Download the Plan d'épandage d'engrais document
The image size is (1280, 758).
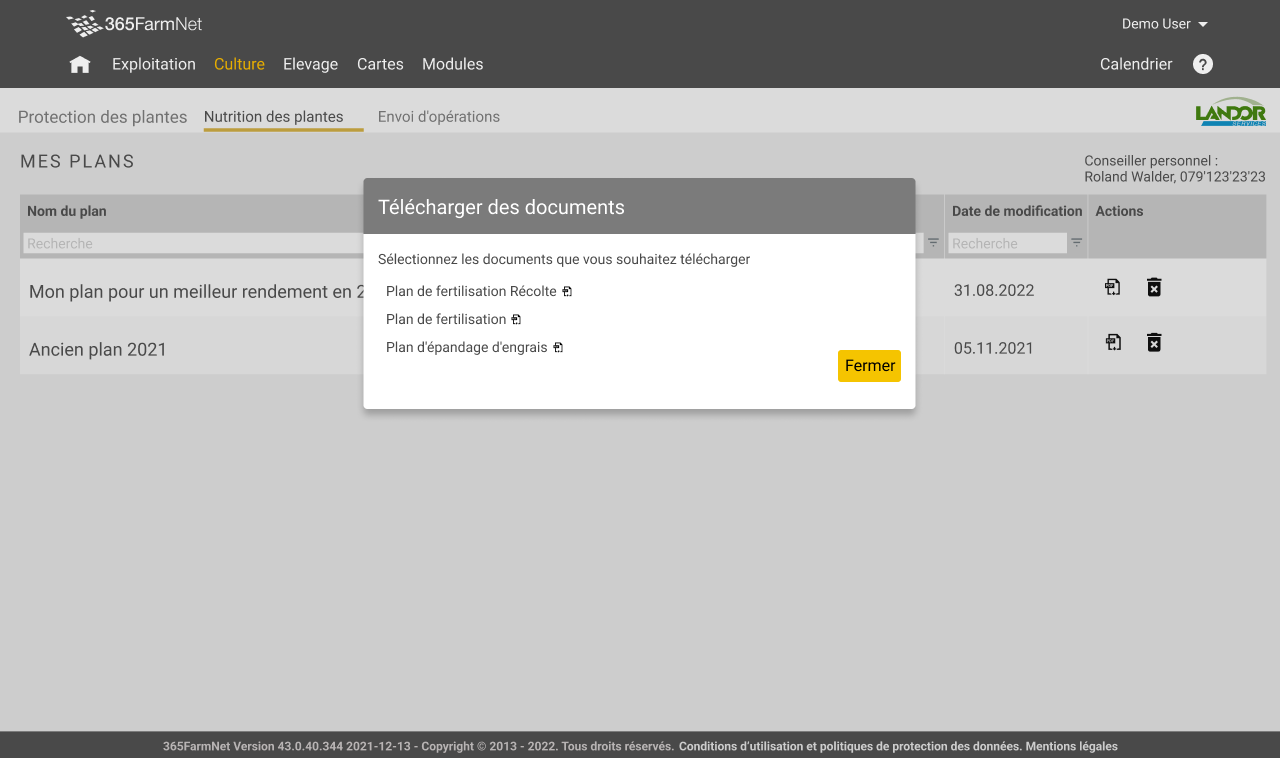[558, 348]
